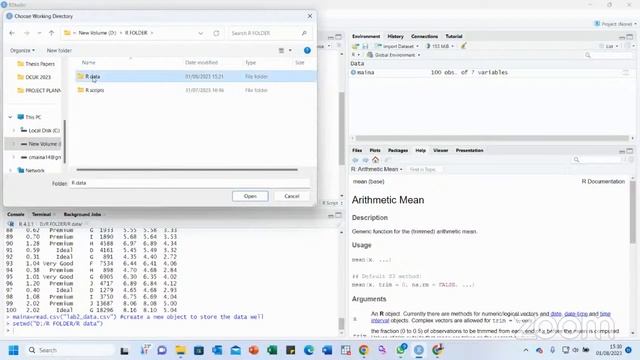
Task: Click the view layout icon in dialog
Action: tap(281, 50)
